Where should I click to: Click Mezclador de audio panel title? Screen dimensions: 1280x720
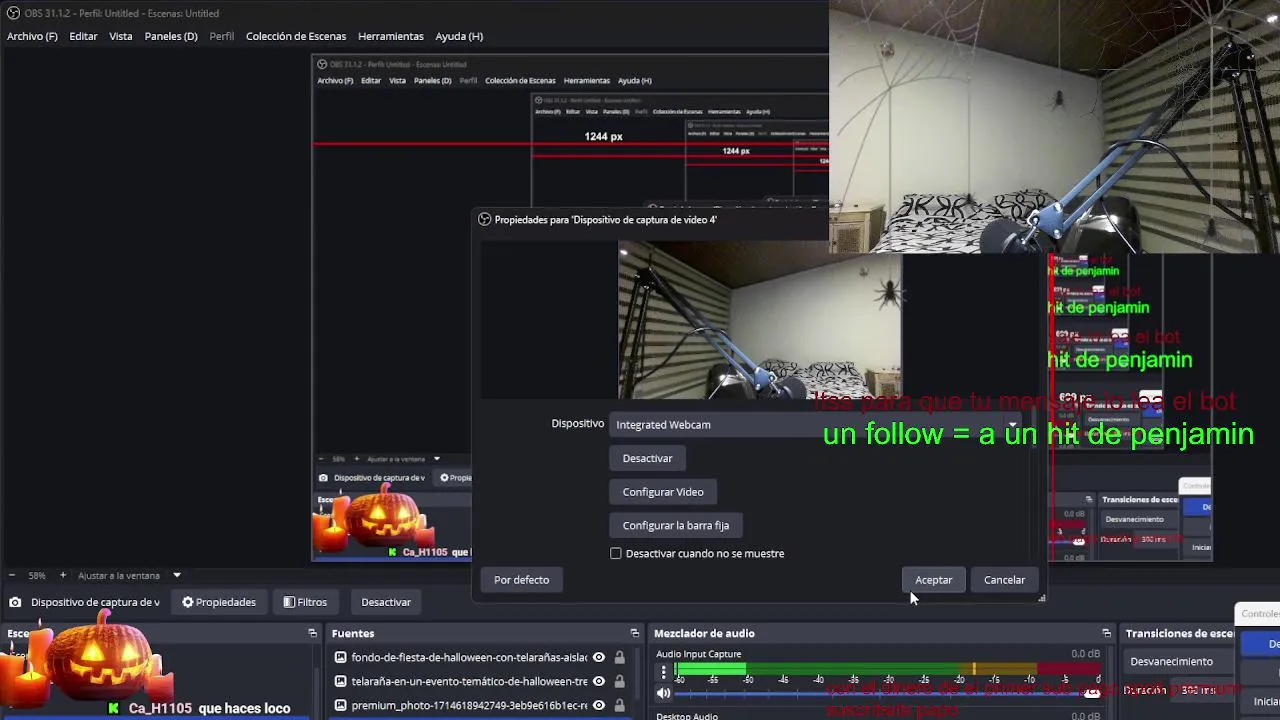704,633
